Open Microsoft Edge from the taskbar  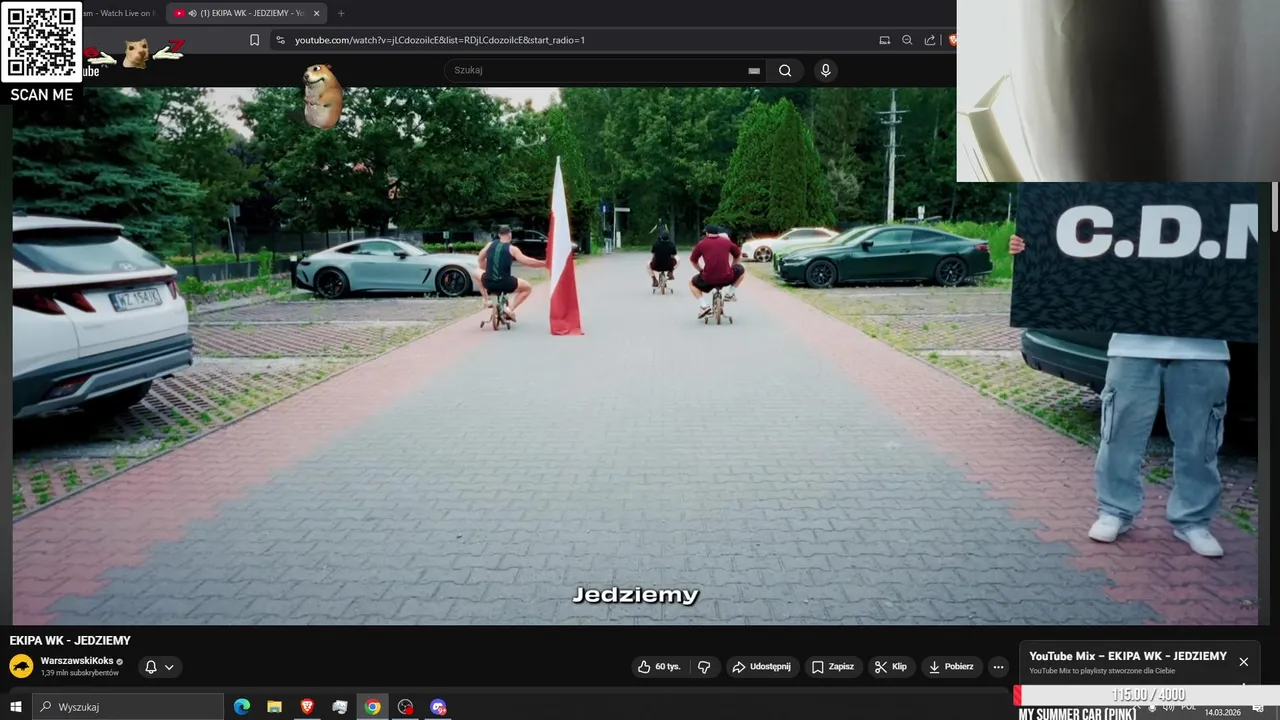pyautogui.click(x=242, y=707)
